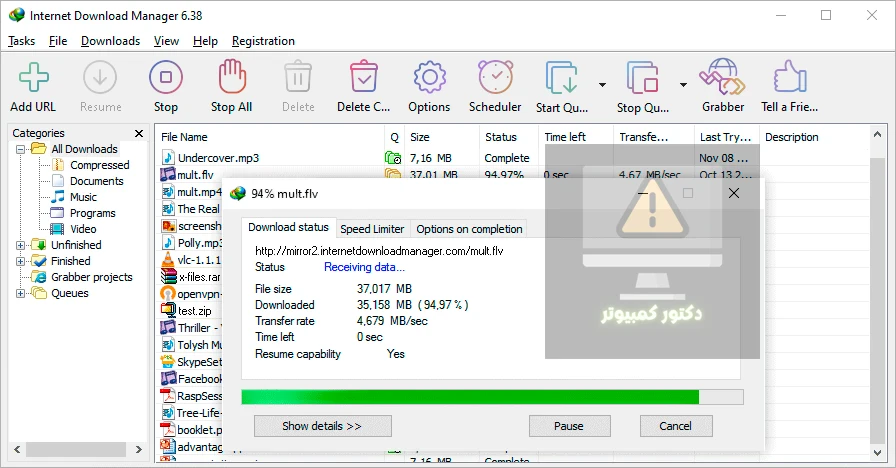Select the Documents category
The height and width of the screenshot is (468, 896).
click(x=97, y=181)
